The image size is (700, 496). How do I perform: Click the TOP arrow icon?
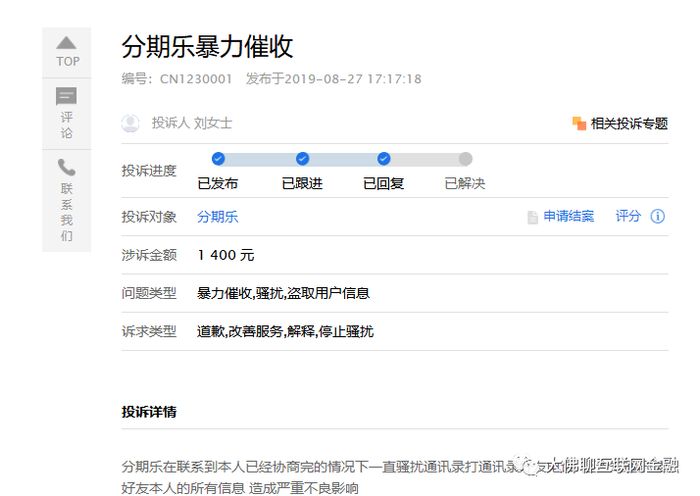(x=67, y=43)
